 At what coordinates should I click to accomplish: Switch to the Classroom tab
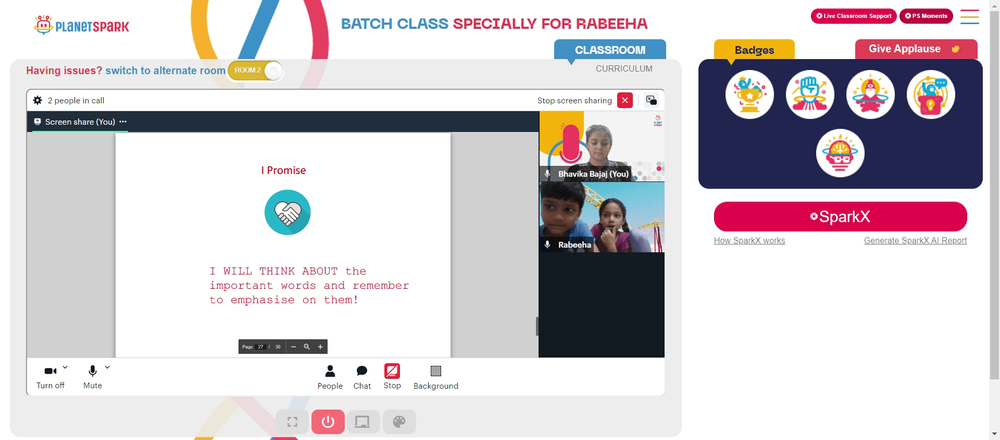point(610,50)
